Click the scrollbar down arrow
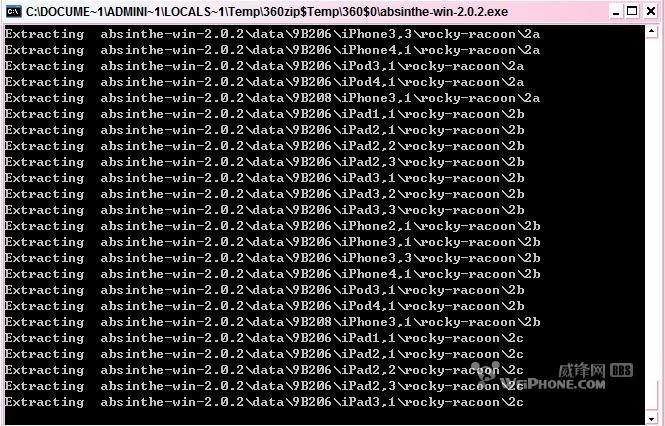Image resolution: width=665 pixels, height=426 pixels. tap(651, 419)
